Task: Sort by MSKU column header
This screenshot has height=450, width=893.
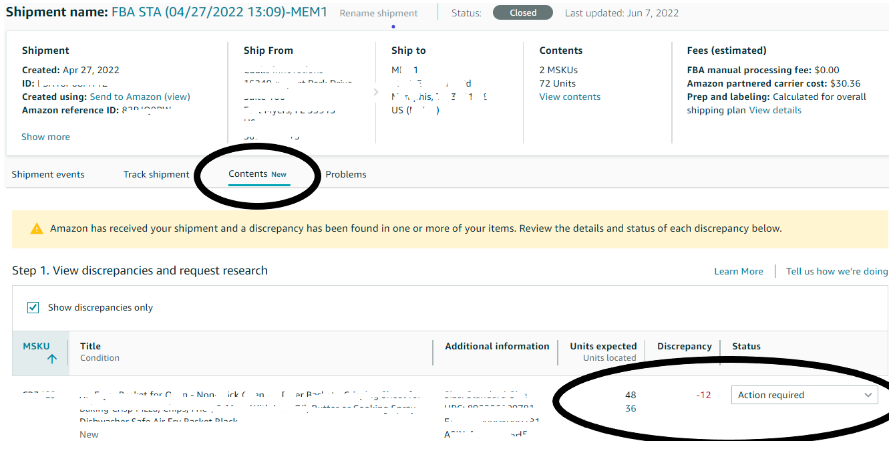Action: tap(36, 346)
